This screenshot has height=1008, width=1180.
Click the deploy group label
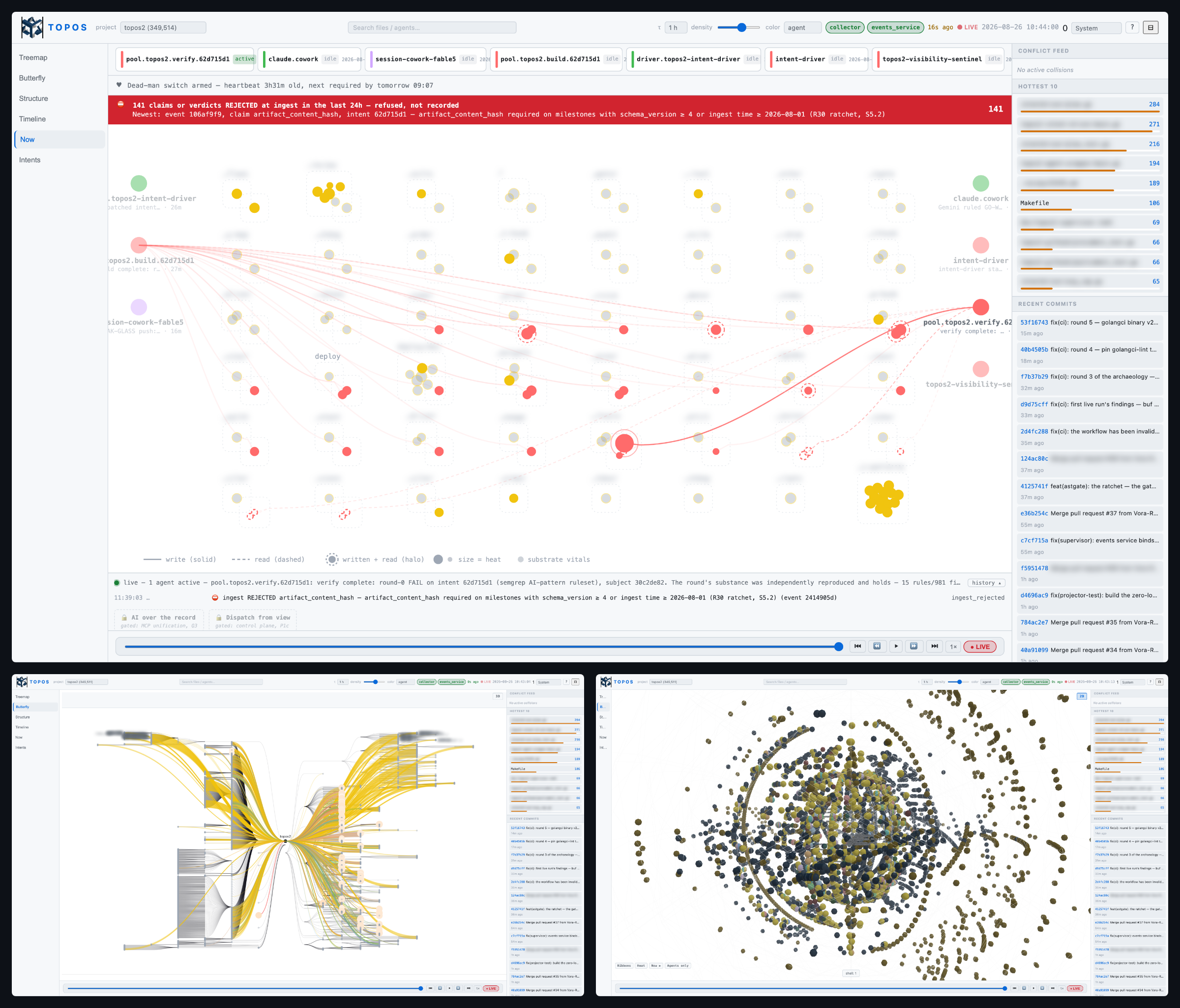coord(327,356)
